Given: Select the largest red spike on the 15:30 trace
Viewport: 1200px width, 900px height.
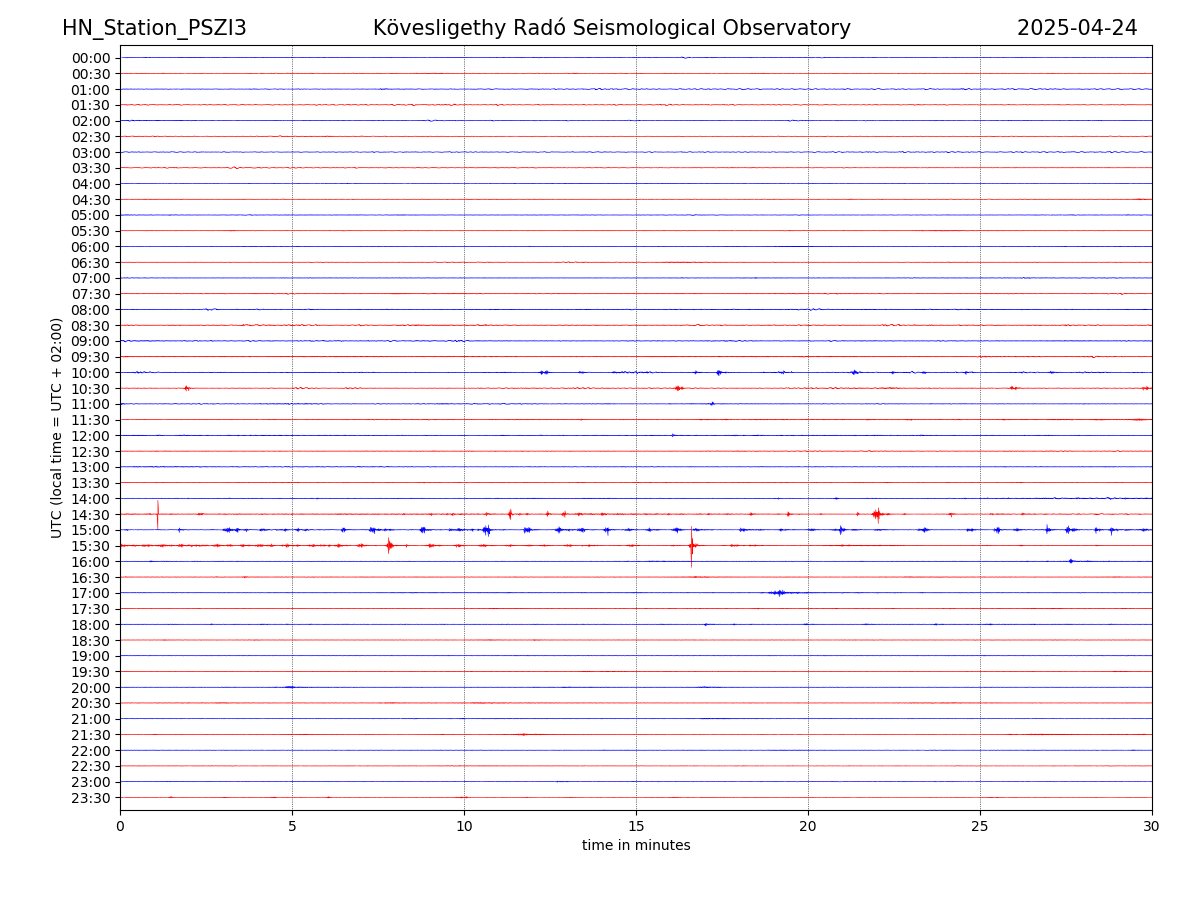Looking at the screenshot, I should pyautogui.click(x=691, y=546).
